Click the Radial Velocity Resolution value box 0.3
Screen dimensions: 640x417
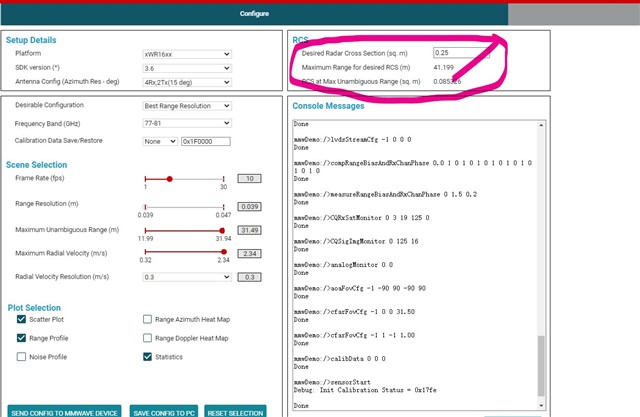(249, 277)
